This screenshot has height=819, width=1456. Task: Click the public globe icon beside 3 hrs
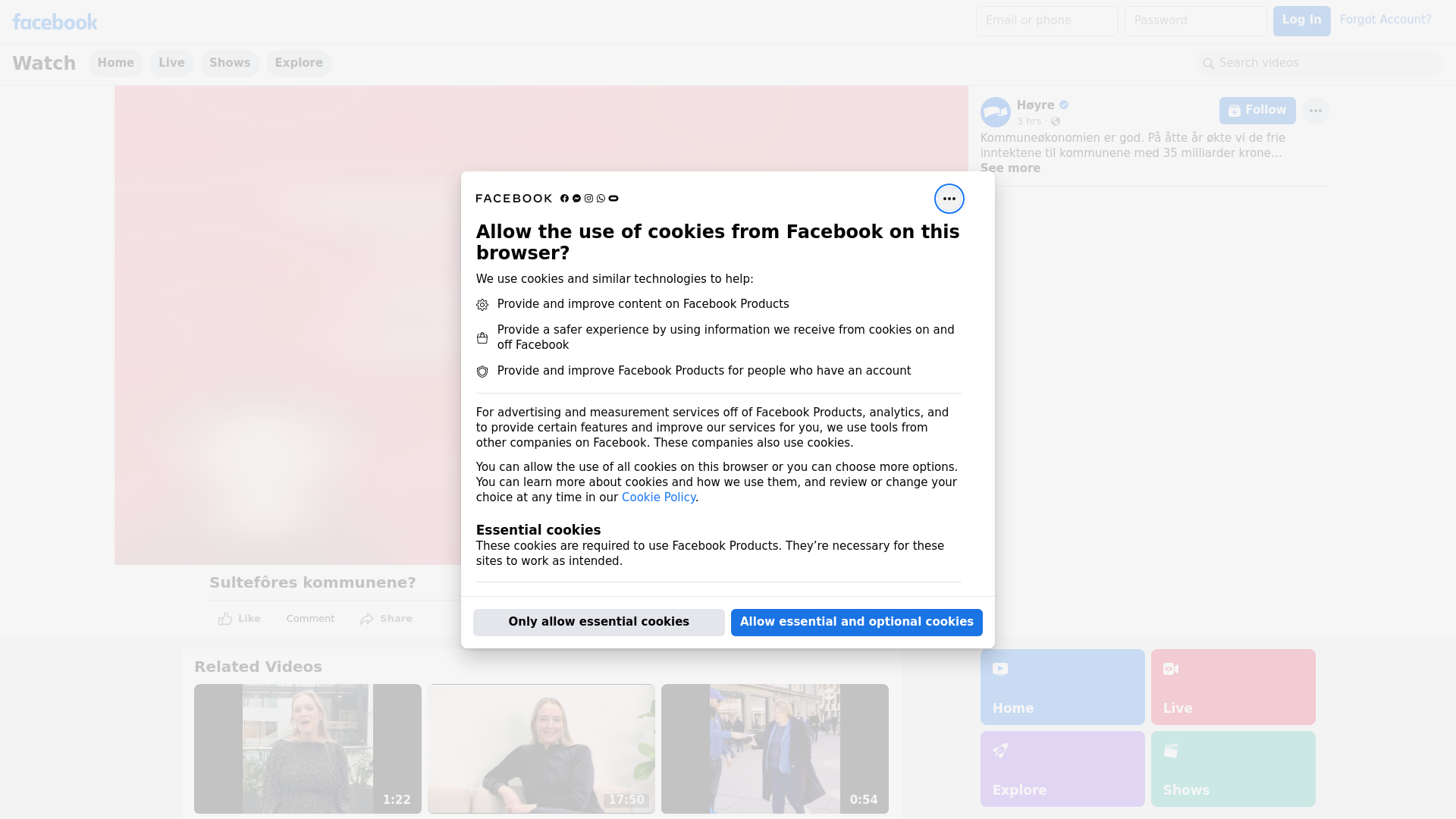[x=1055, y=121]
